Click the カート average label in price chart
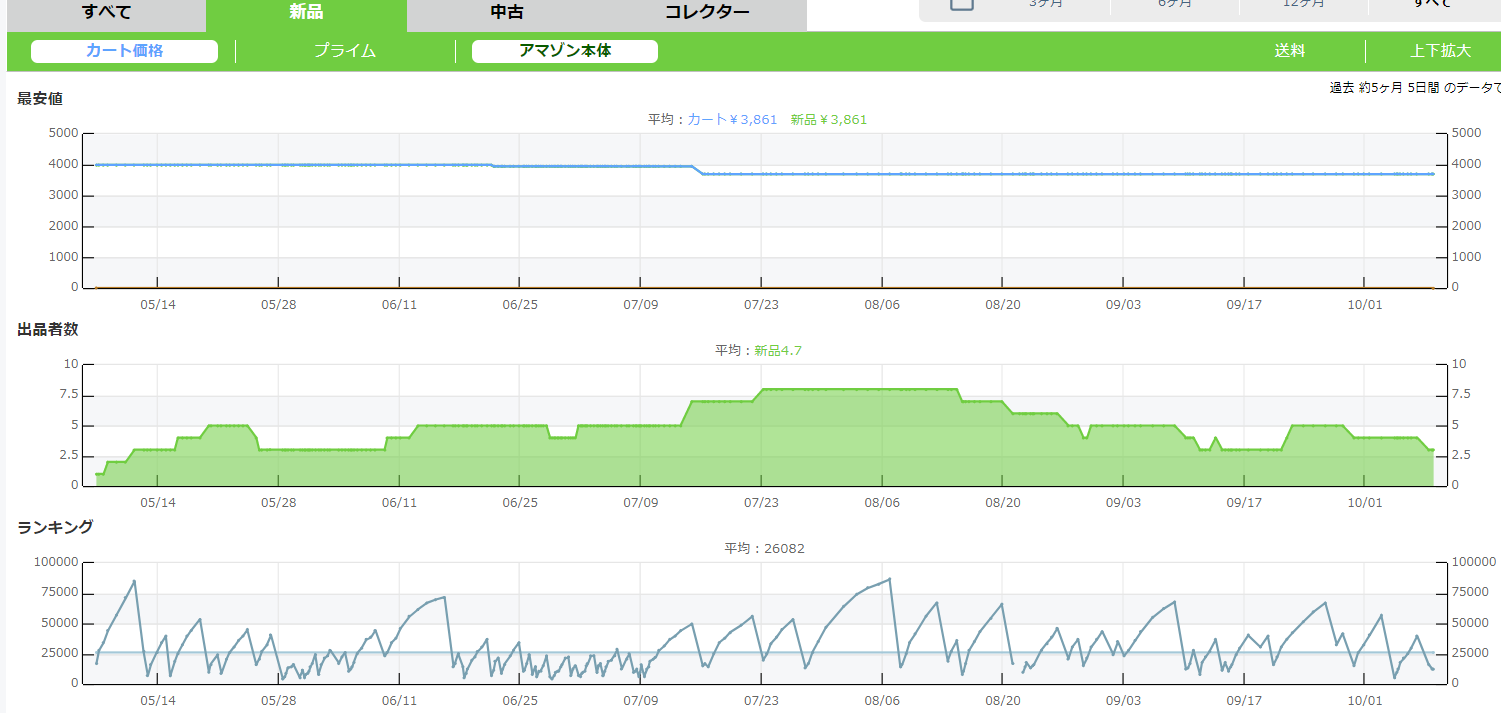 [x=731, y=120]
